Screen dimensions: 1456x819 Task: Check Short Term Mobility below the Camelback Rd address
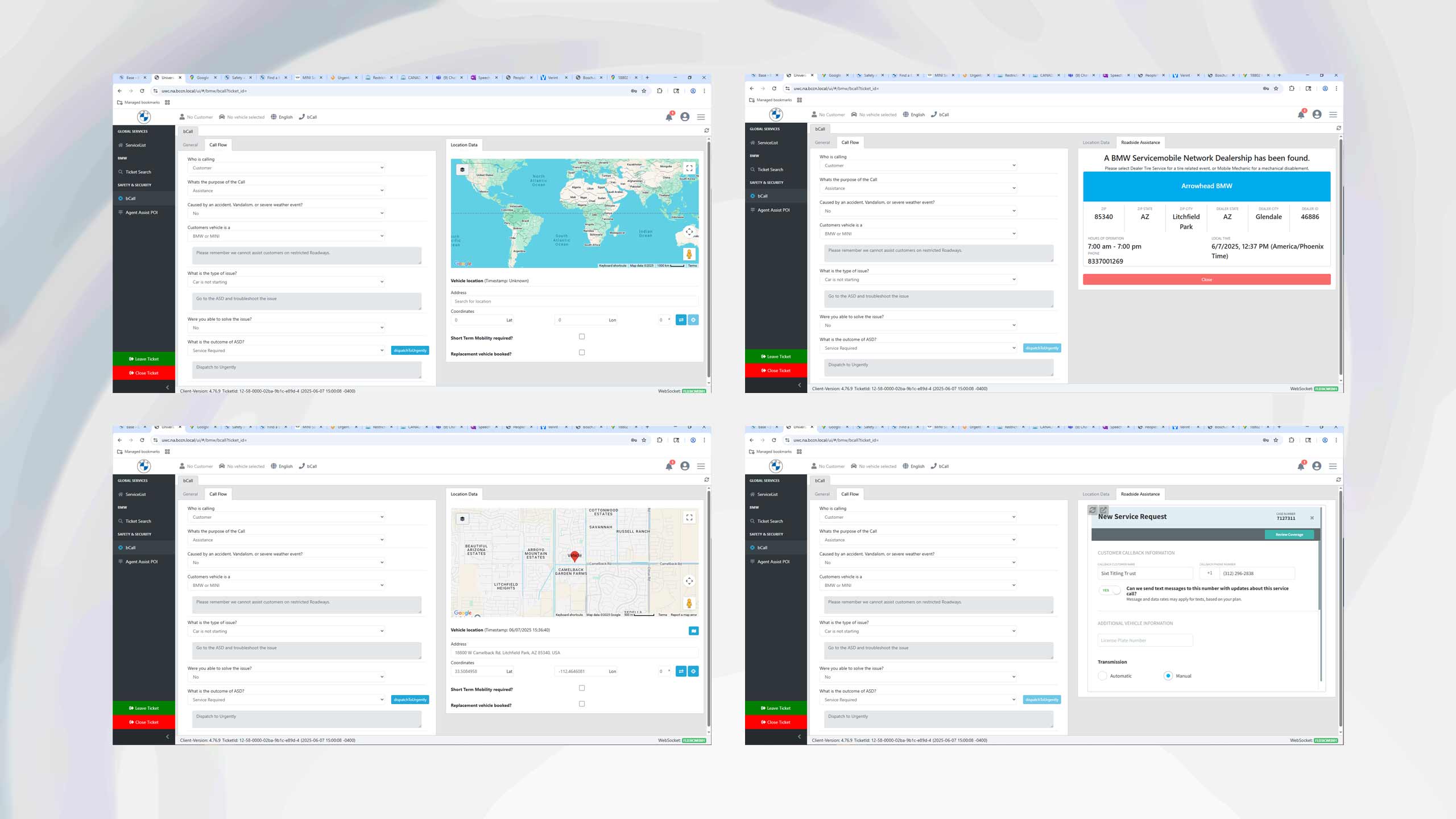click(x=581, y=688)
